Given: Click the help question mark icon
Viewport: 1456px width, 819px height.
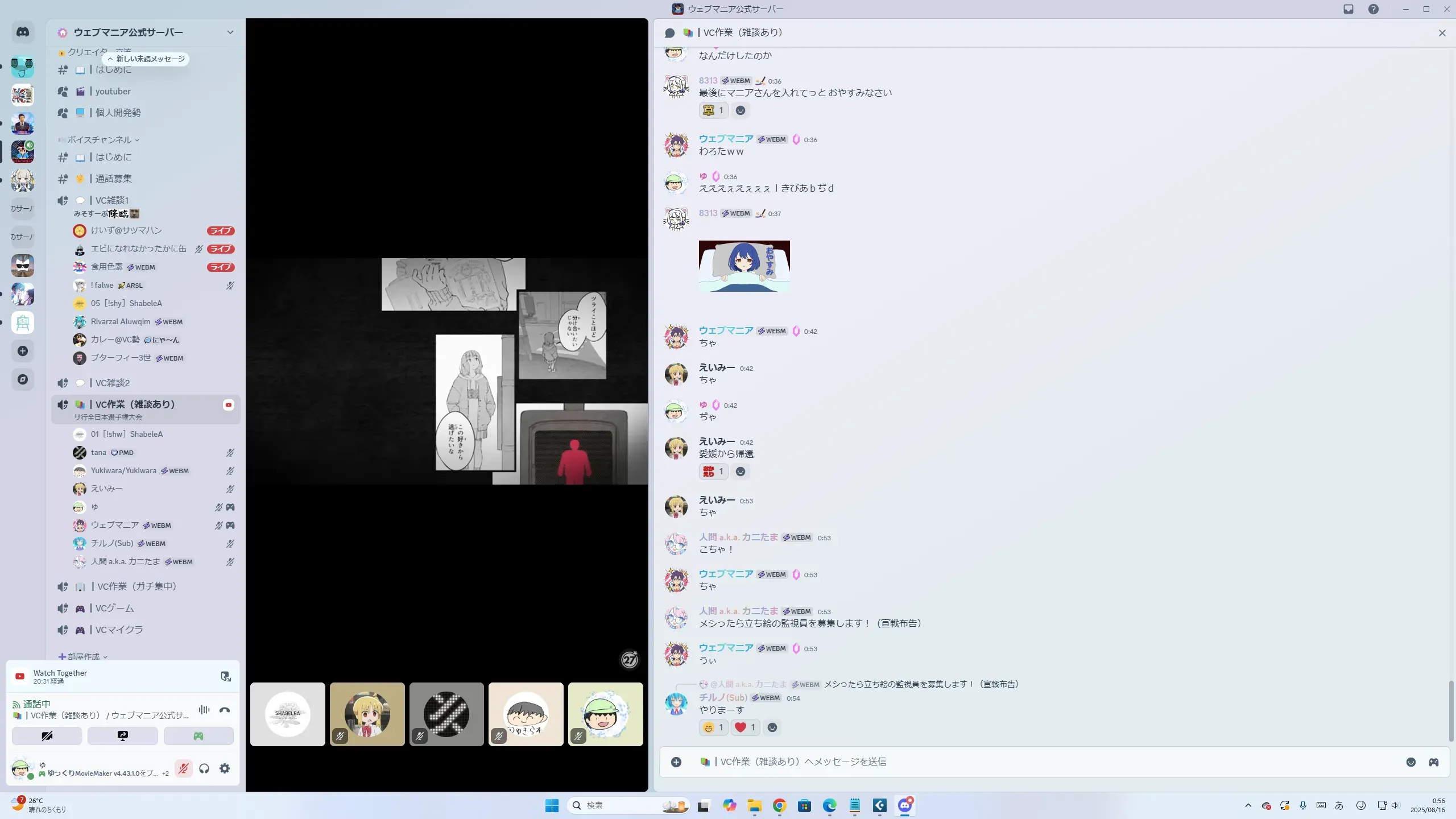Looking at the screenshot, I should [x=1374, y=9].
